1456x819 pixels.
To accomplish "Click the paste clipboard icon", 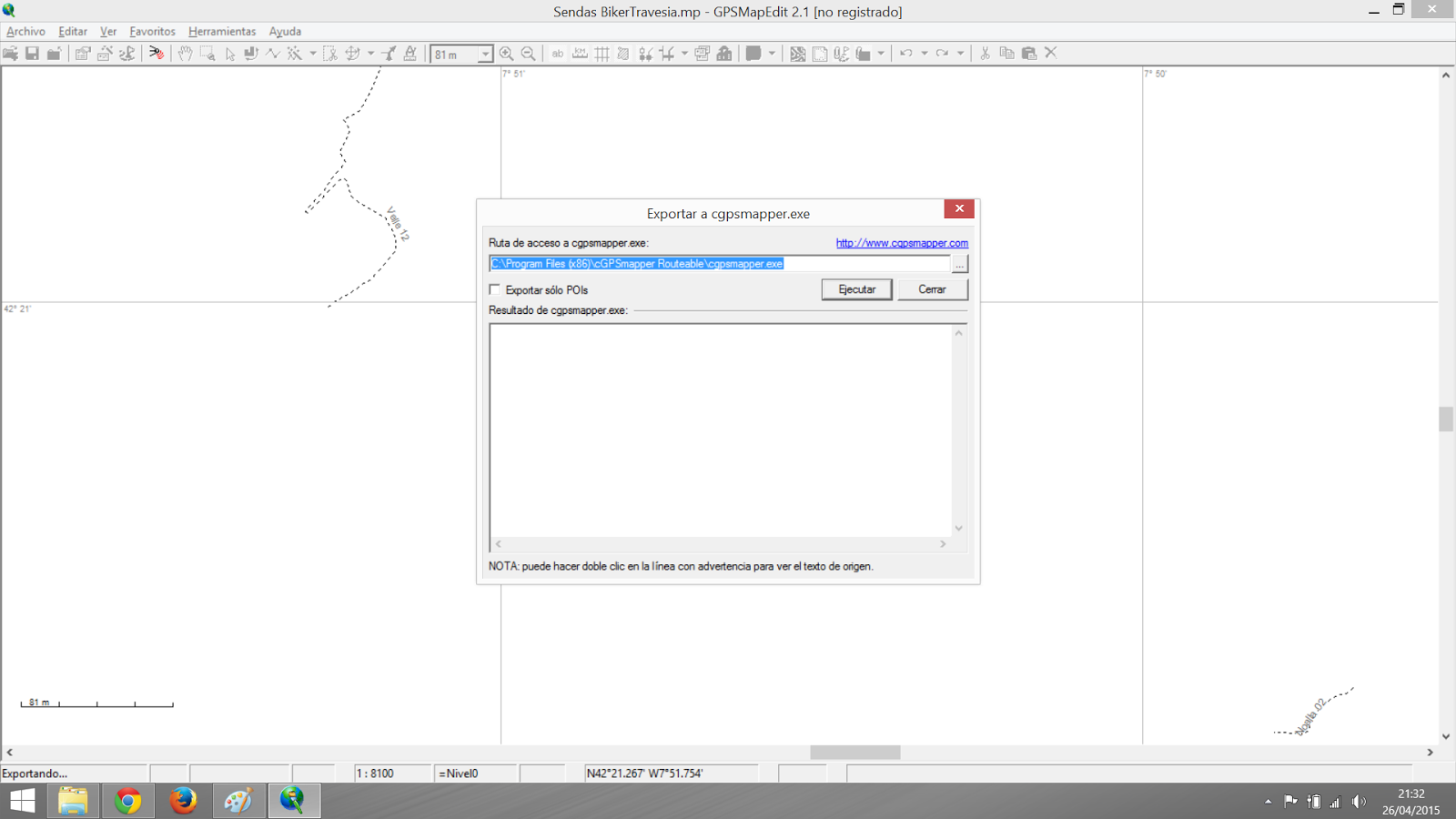I will coord(1030,53).
